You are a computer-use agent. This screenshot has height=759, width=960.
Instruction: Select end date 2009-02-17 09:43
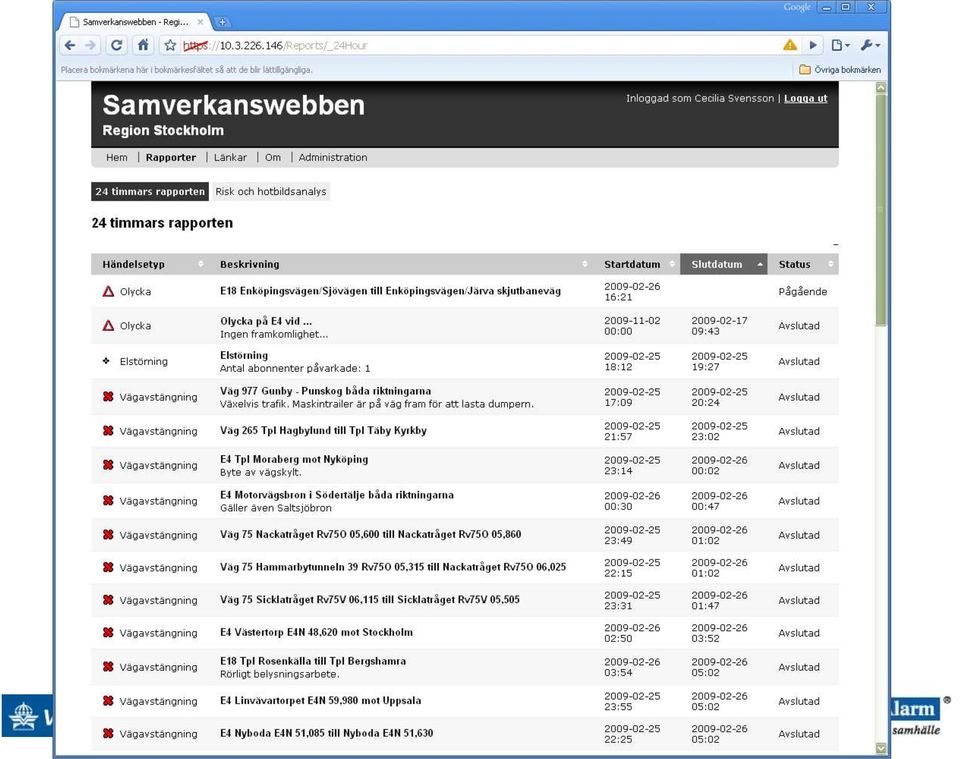click(x=719, y=326)
